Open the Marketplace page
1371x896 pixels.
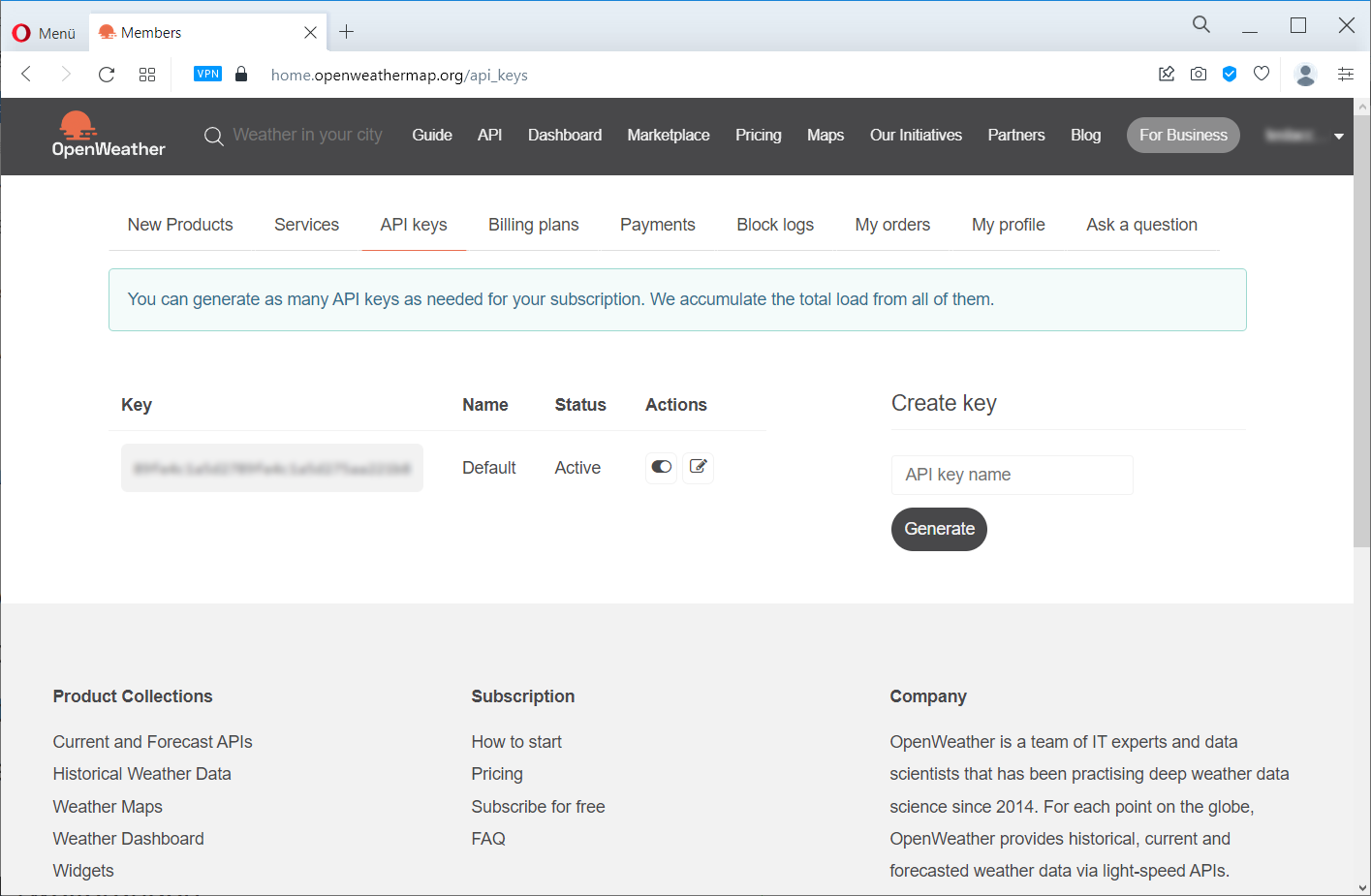(669, 136)
